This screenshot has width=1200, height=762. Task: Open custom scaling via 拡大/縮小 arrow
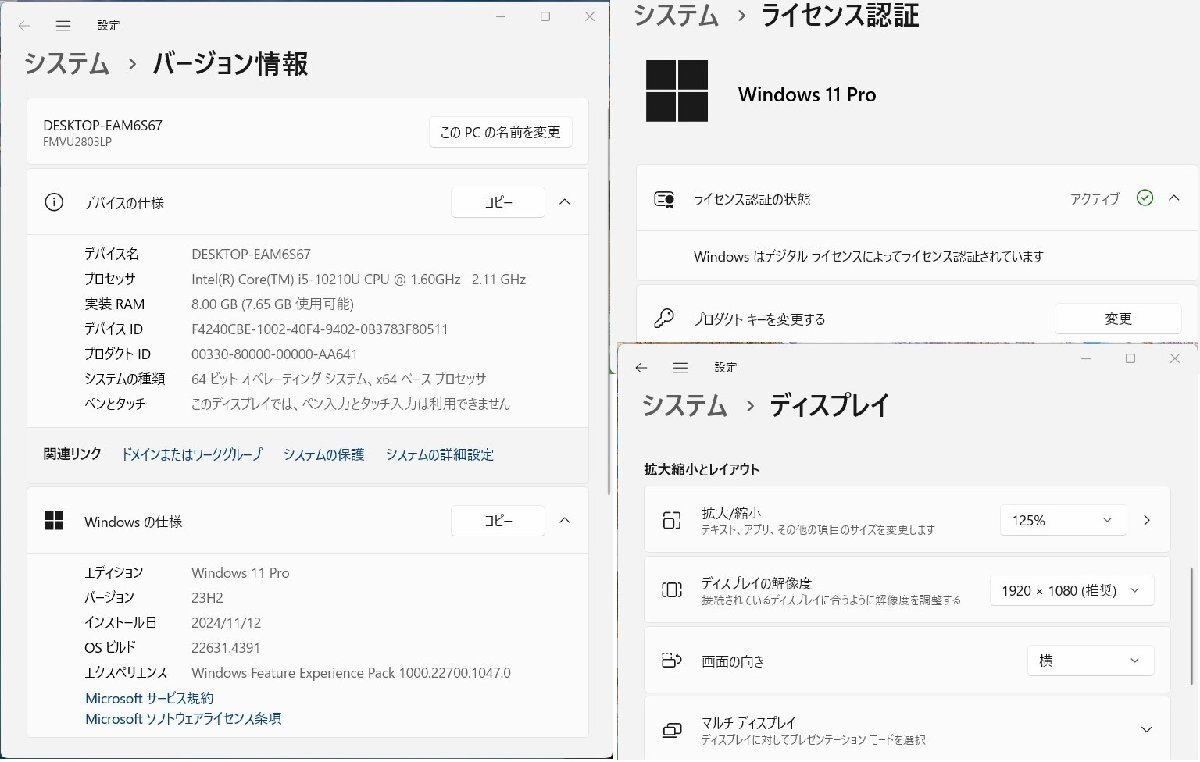pyautogui.click(x=1147, y=520)
